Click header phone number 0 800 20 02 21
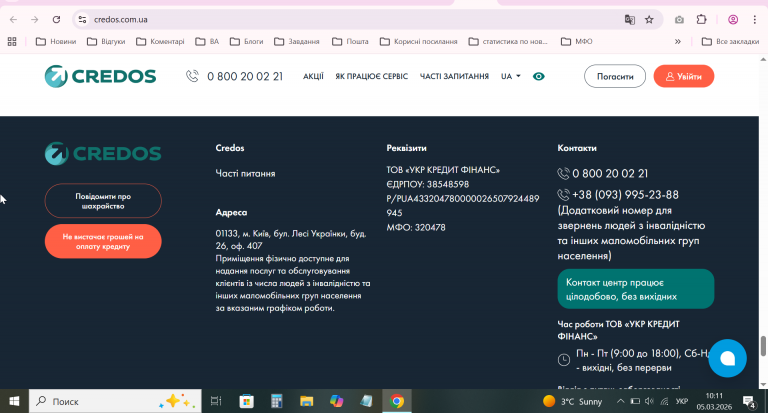This screenshot has height=413, width=768. [245, 76]
